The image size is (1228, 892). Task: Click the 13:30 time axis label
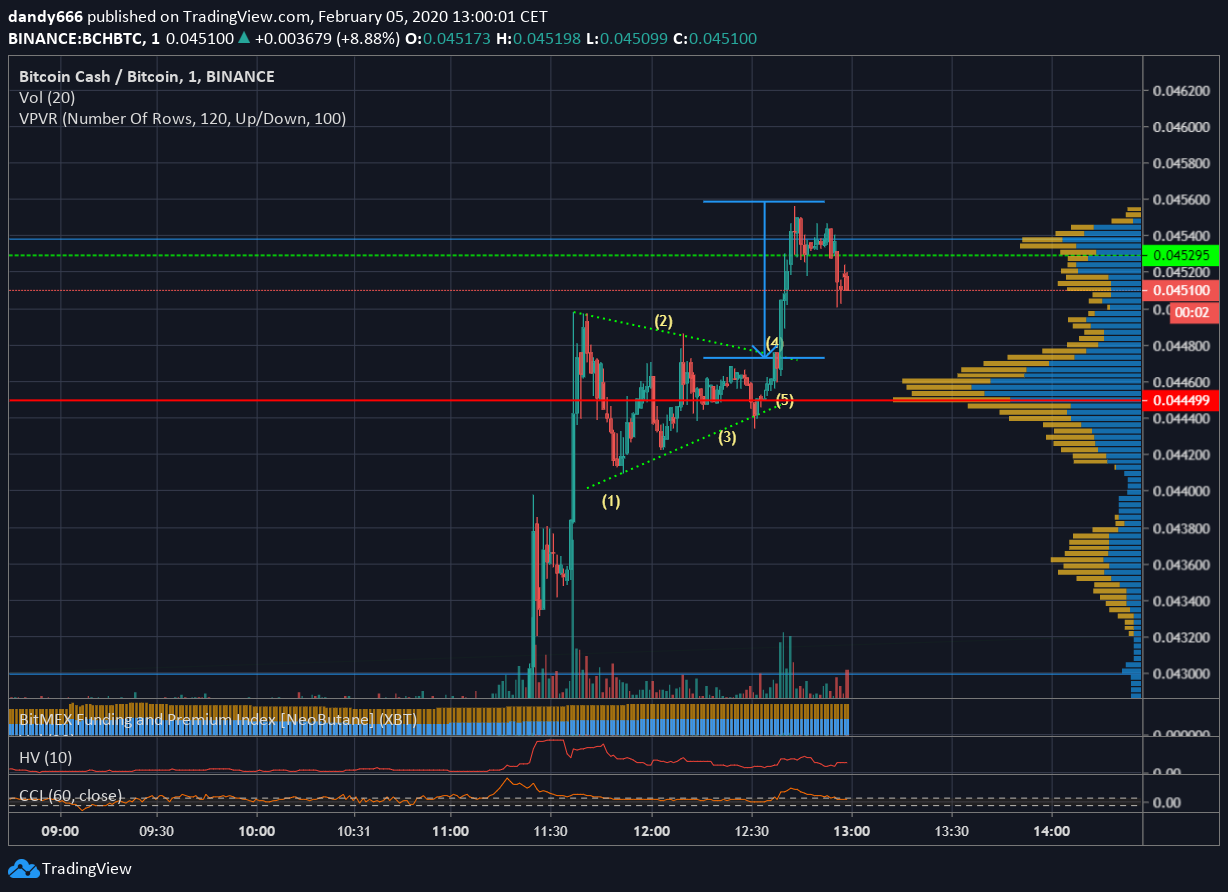pyautogui.click(x=951, y=831)
